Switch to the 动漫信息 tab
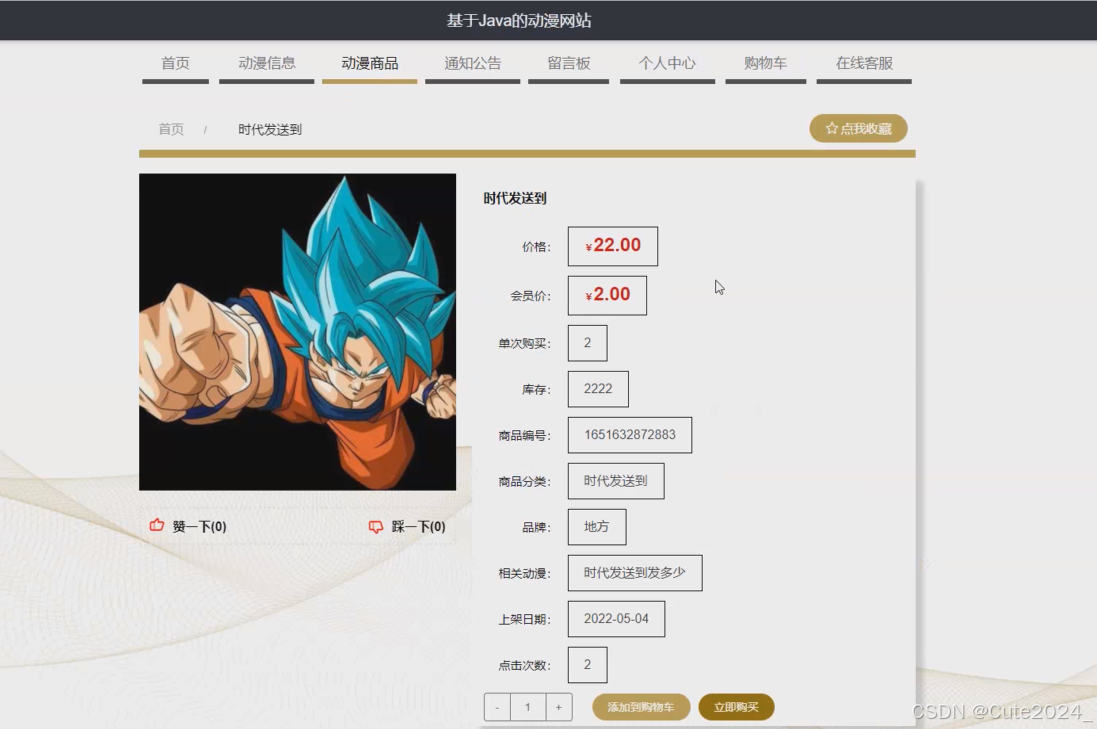Image resolution: width=1097 pixels, height=729 pixels. click(266, 62)
